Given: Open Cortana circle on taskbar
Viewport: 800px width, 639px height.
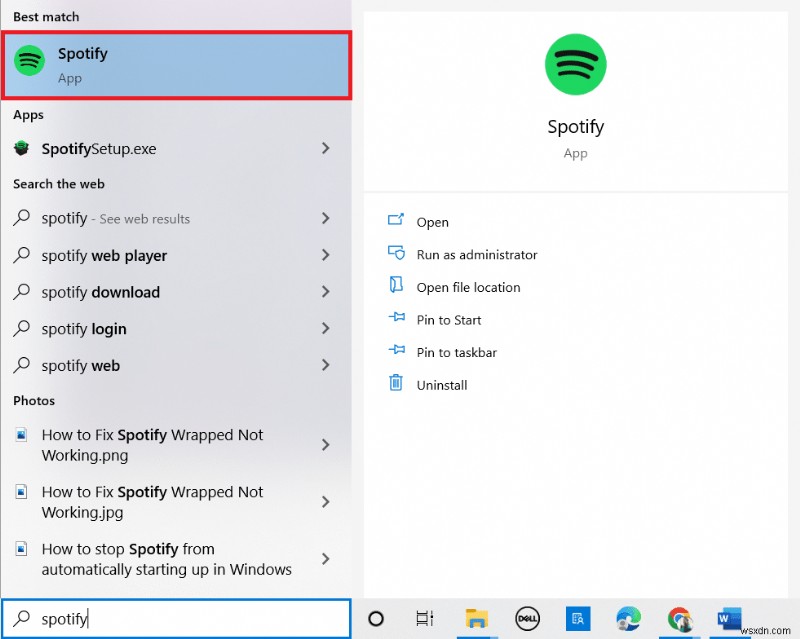Looking at the screenshot, I should 376,619.
